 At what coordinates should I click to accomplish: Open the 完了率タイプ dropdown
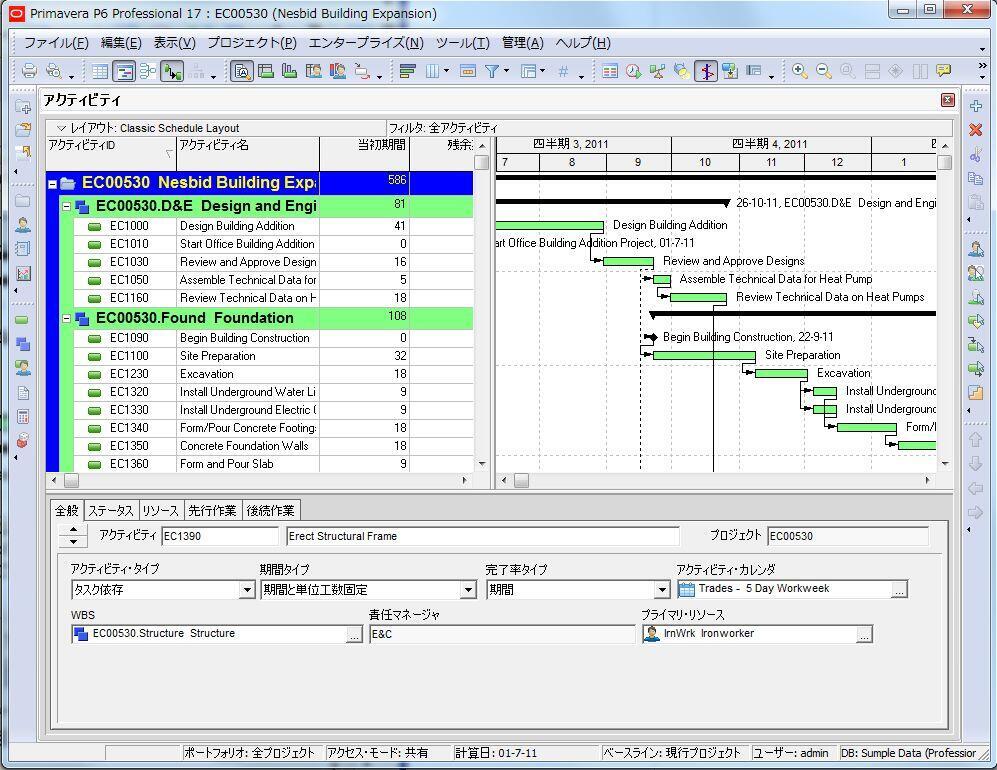[x=662, y=589]
